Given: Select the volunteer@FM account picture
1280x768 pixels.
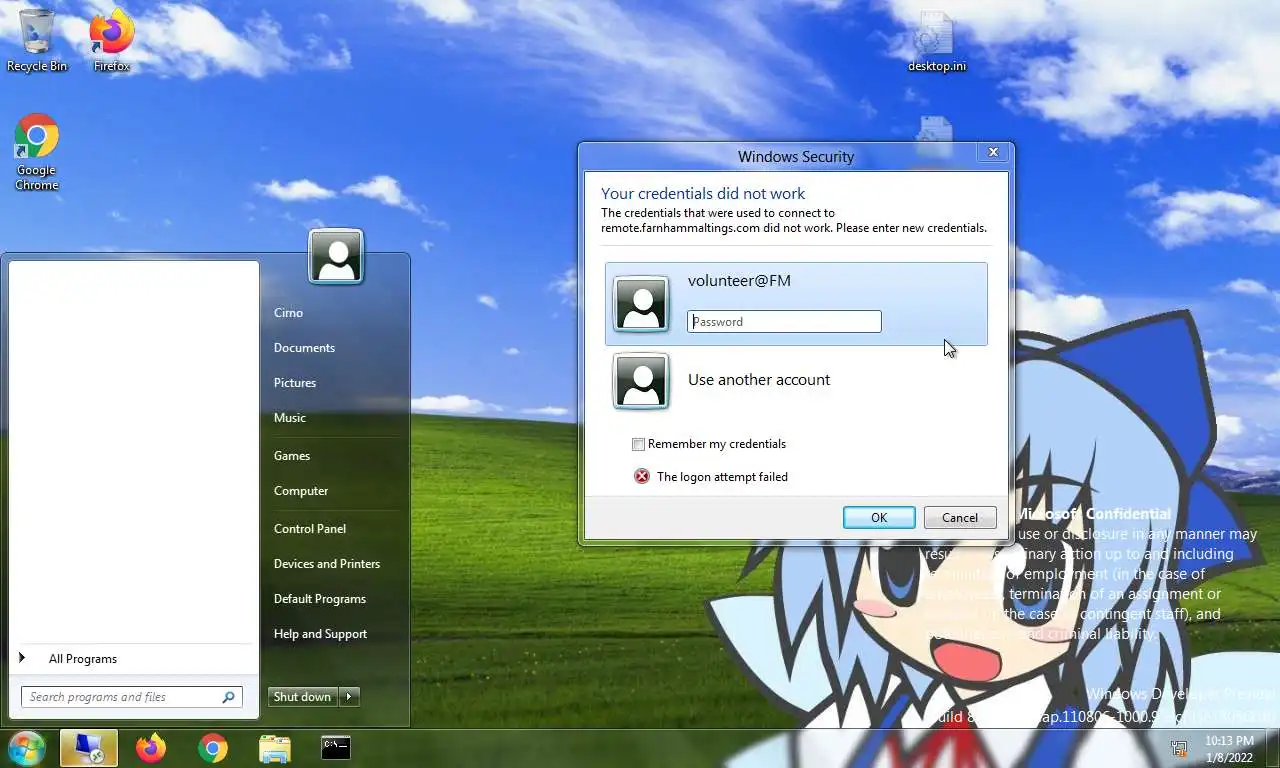Looking at the screenshot, I should 641,304.
